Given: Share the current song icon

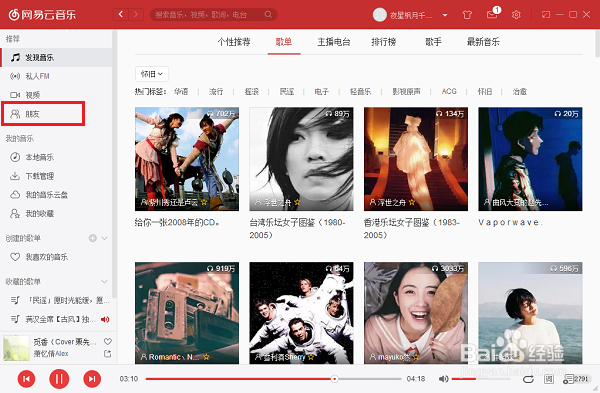Looking at the screenshot, I should [x=108, y=354].
